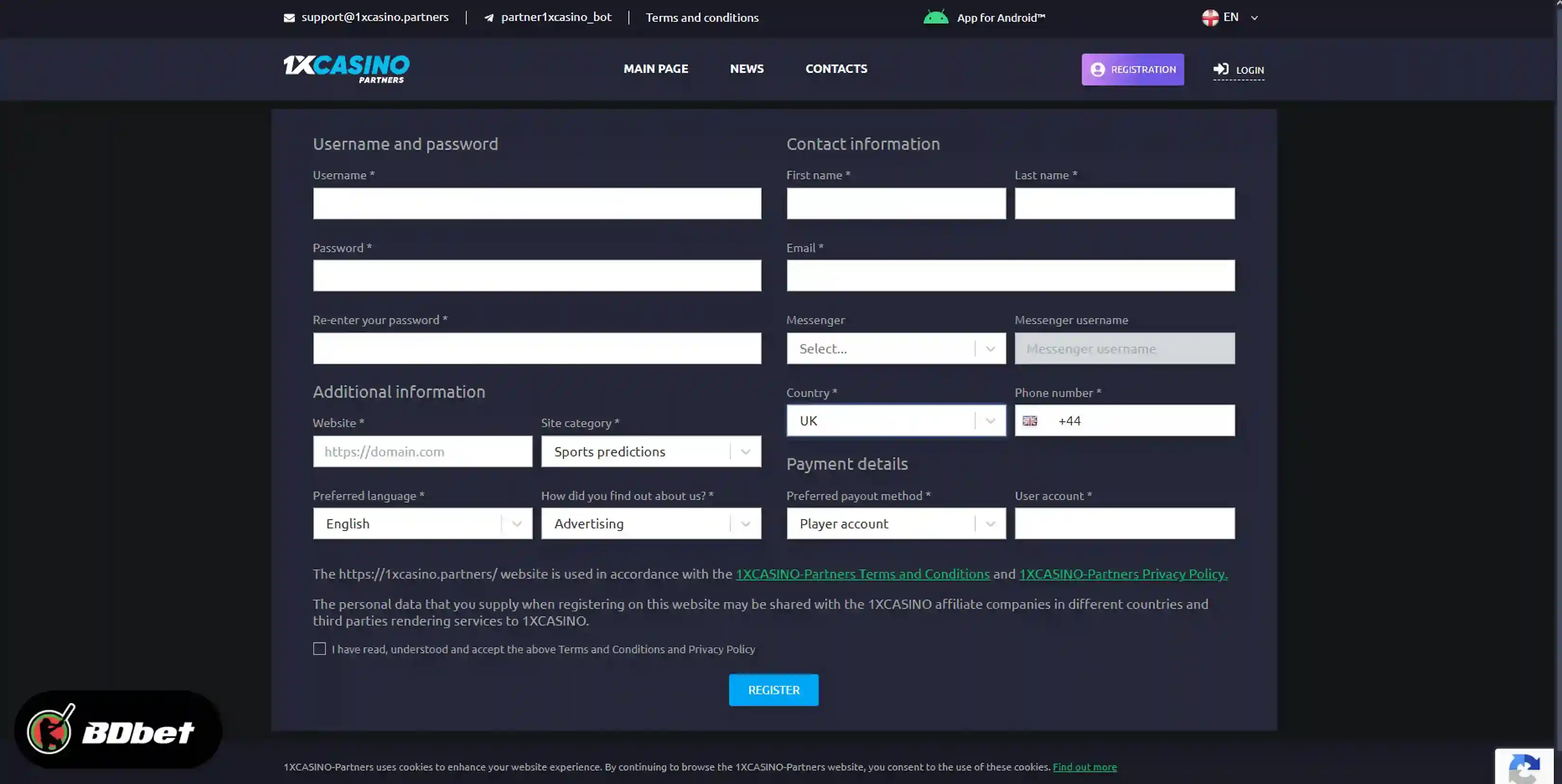The width and height of the screenshot is (1562, 784).
Task: Click the reCAPTCHA badge icon
Action: click(1524, 767)
